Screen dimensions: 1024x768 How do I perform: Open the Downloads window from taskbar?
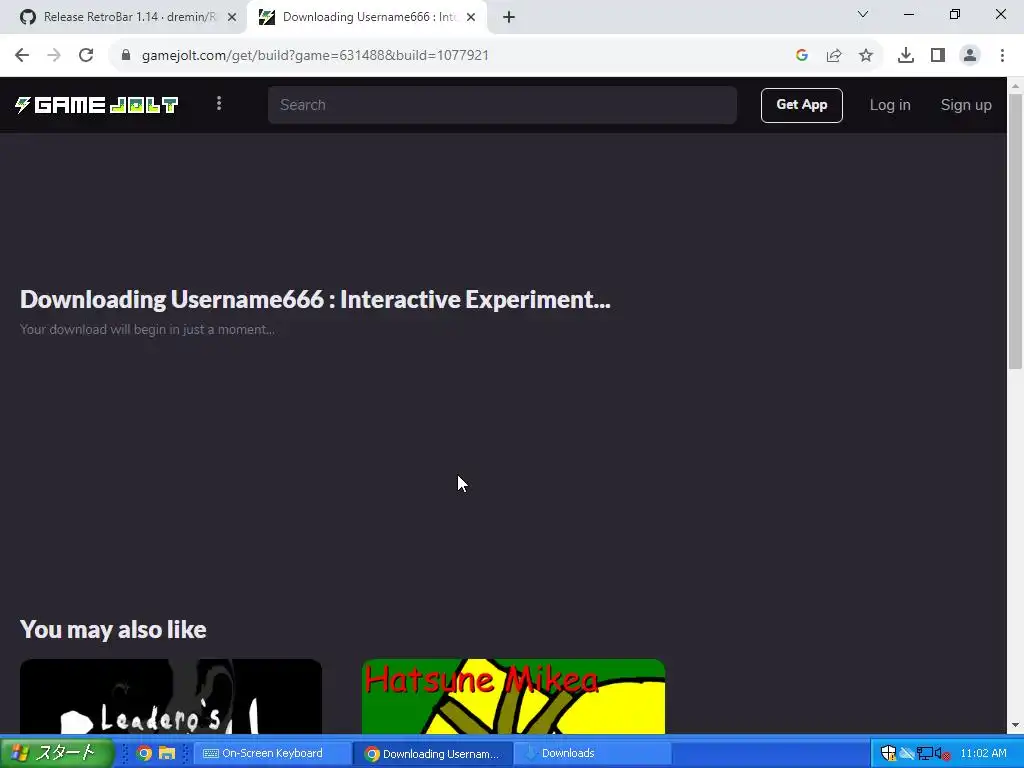click(x=592, y=753)
